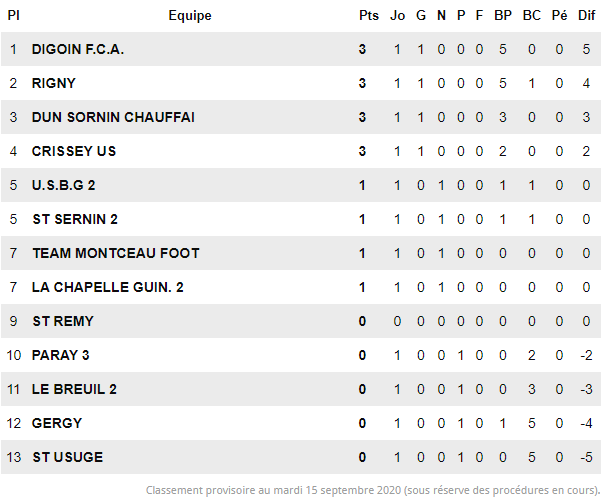Open DUN SORNIN CHAUFFAI team entry
The height and width of the screenshot is (500, 603).
pos(113,117)
